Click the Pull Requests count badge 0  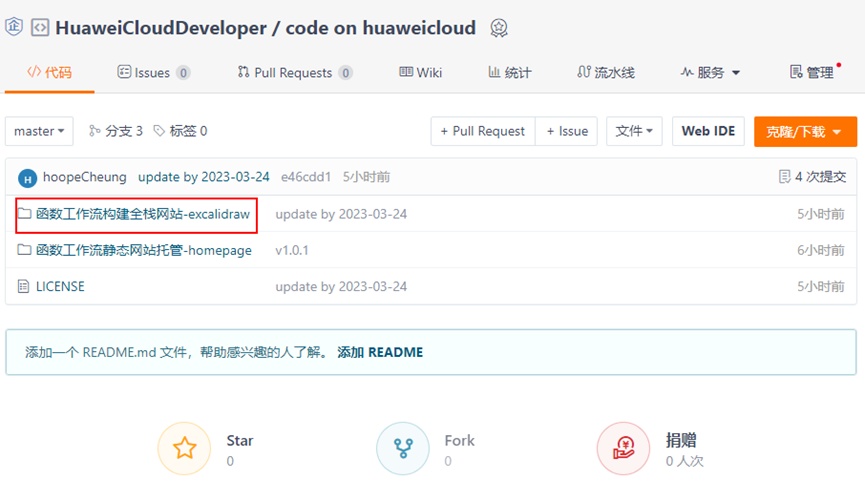pos(345,73)
